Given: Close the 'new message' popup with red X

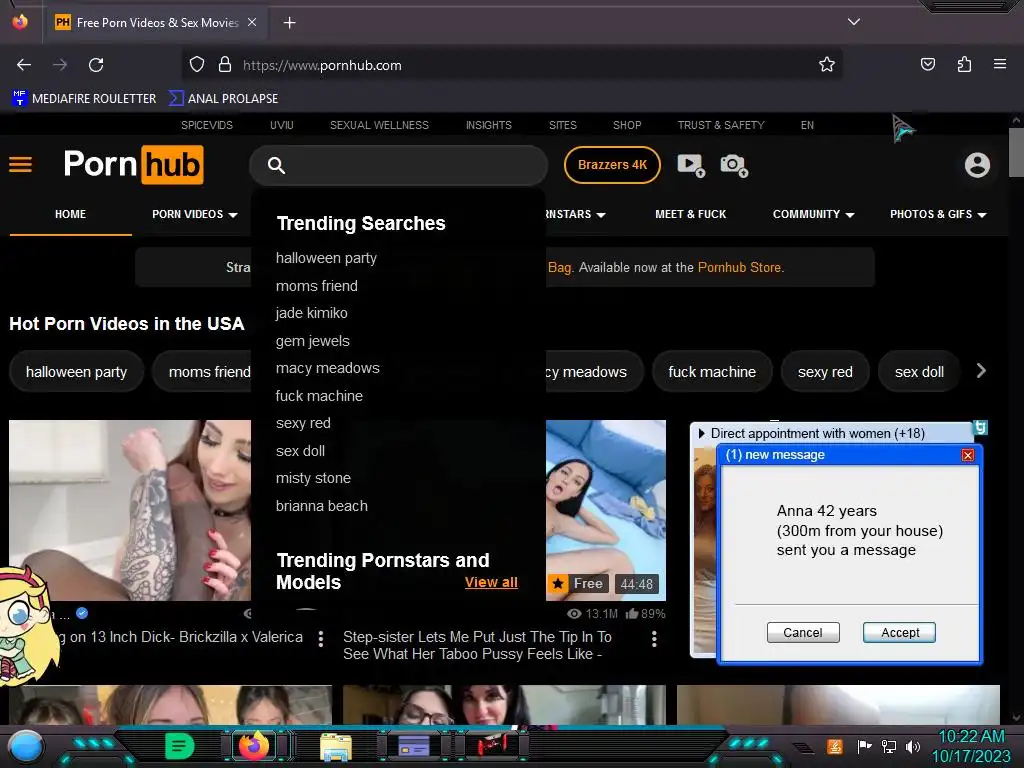Looking at the screenshot, I should pos(968,455).
